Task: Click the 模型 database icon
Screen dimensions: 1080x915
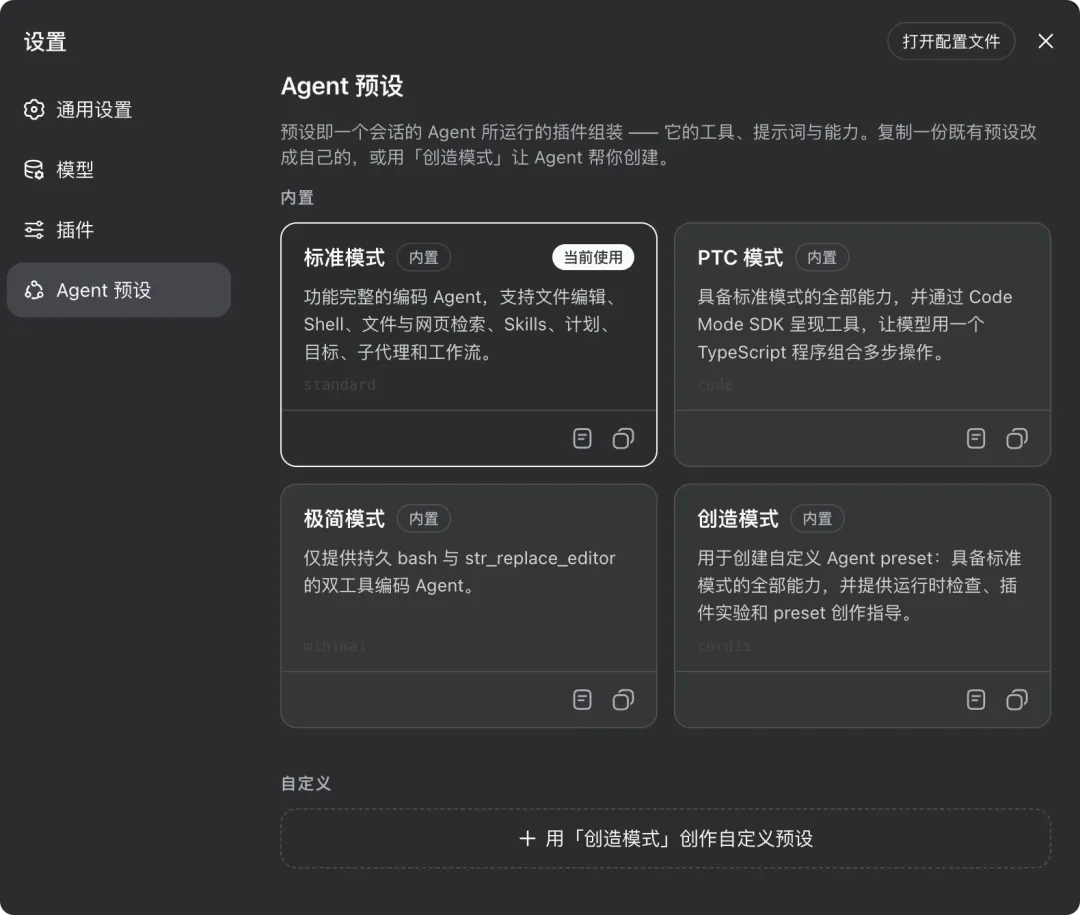Action: [34, 169]
